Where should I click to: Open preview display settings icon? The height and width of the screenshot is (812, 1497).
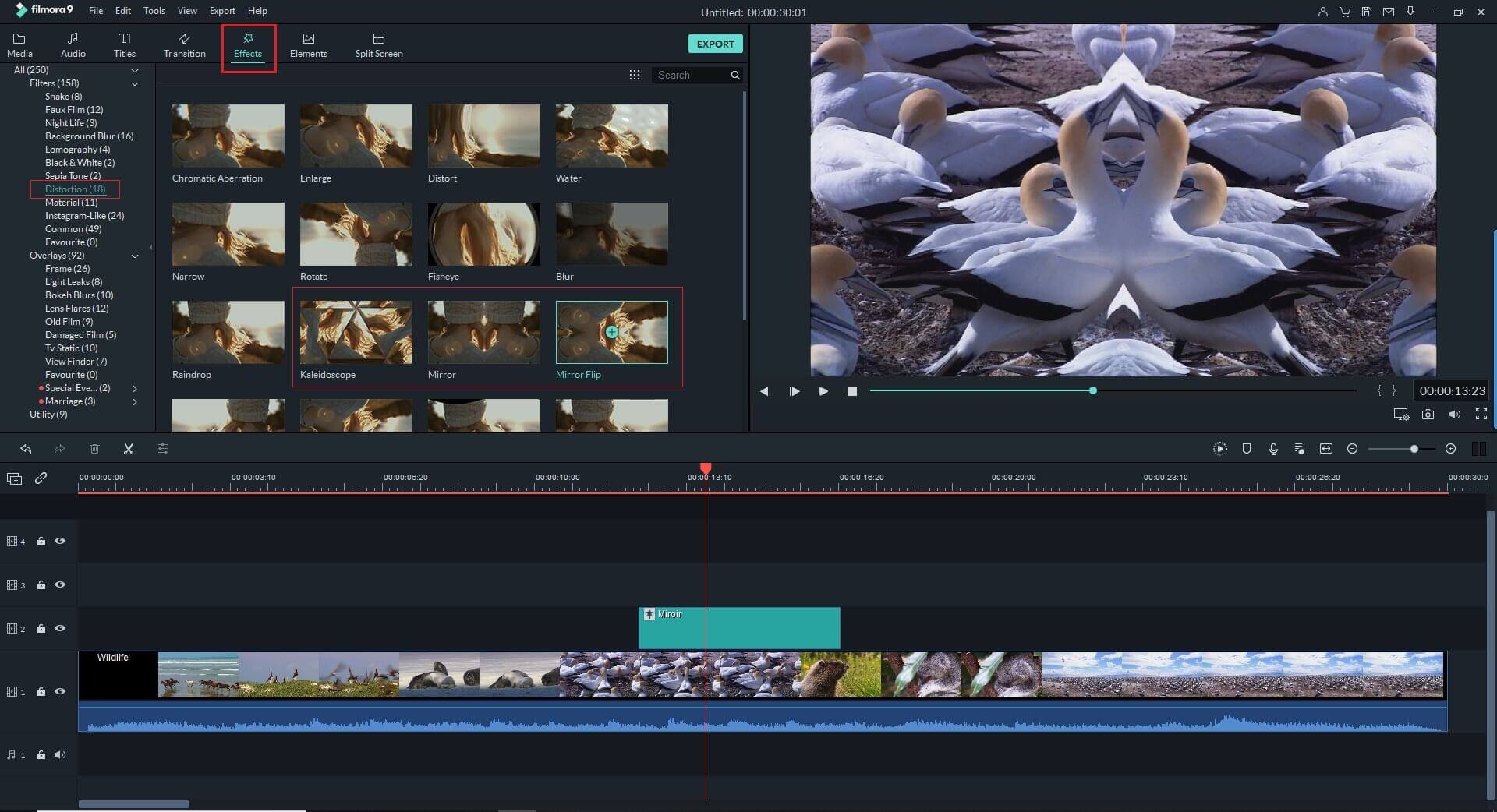1401,415
